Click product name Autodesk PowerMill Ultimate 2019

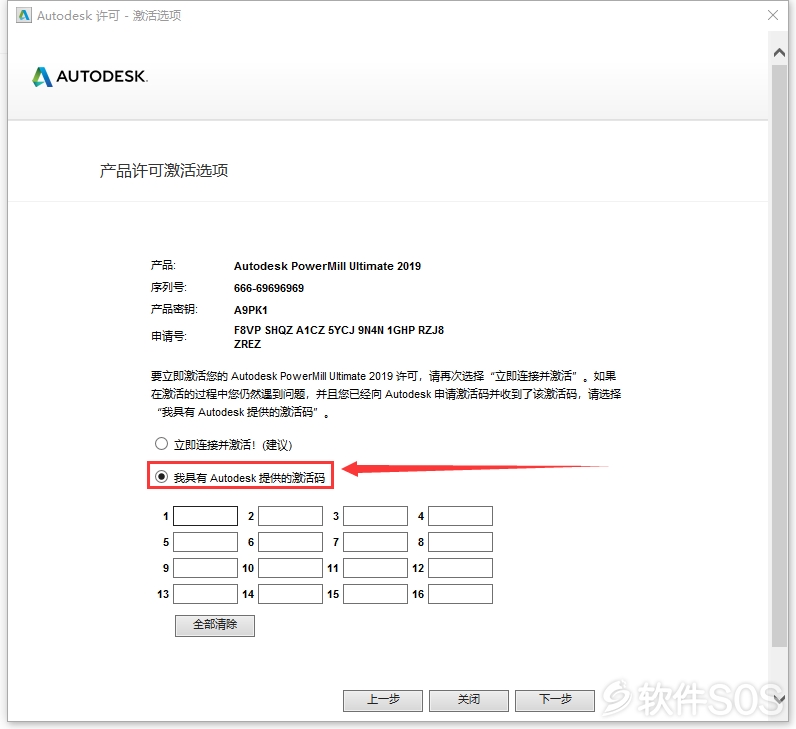pyautogui.click(x=327, y=266)
